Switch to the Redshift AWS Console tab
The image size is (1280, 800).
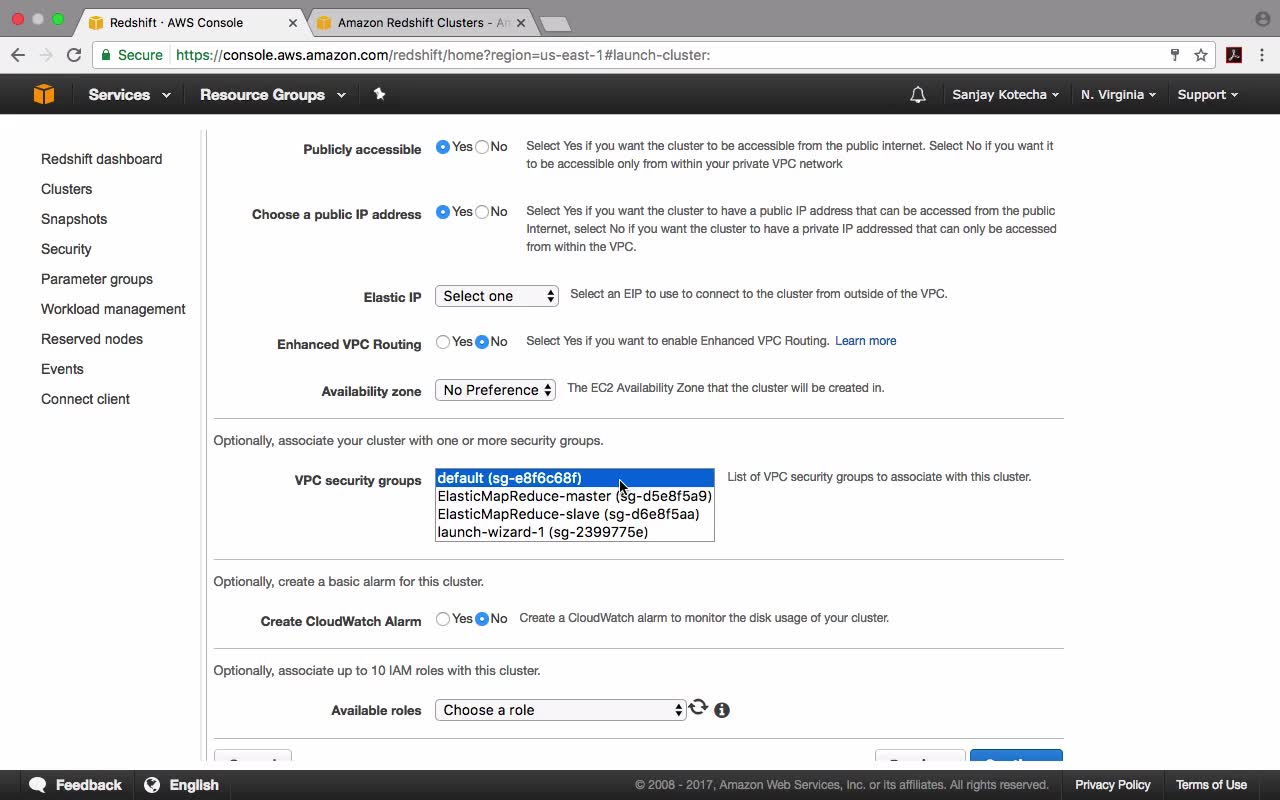[188, 22]
